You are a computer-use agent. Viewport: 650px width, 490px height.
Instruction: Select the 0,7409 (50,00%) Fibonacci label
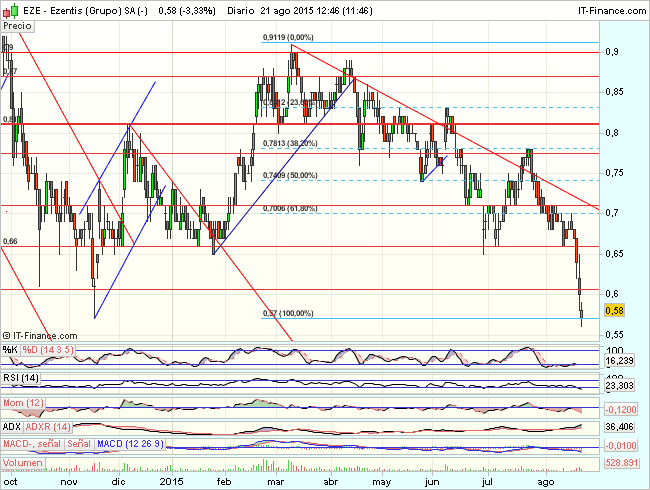pos(290,176)
